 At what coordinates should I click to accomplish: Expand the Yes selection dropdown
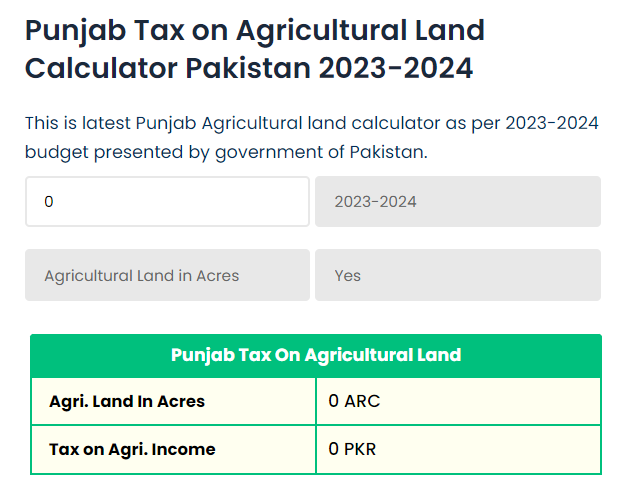point(457,275)
